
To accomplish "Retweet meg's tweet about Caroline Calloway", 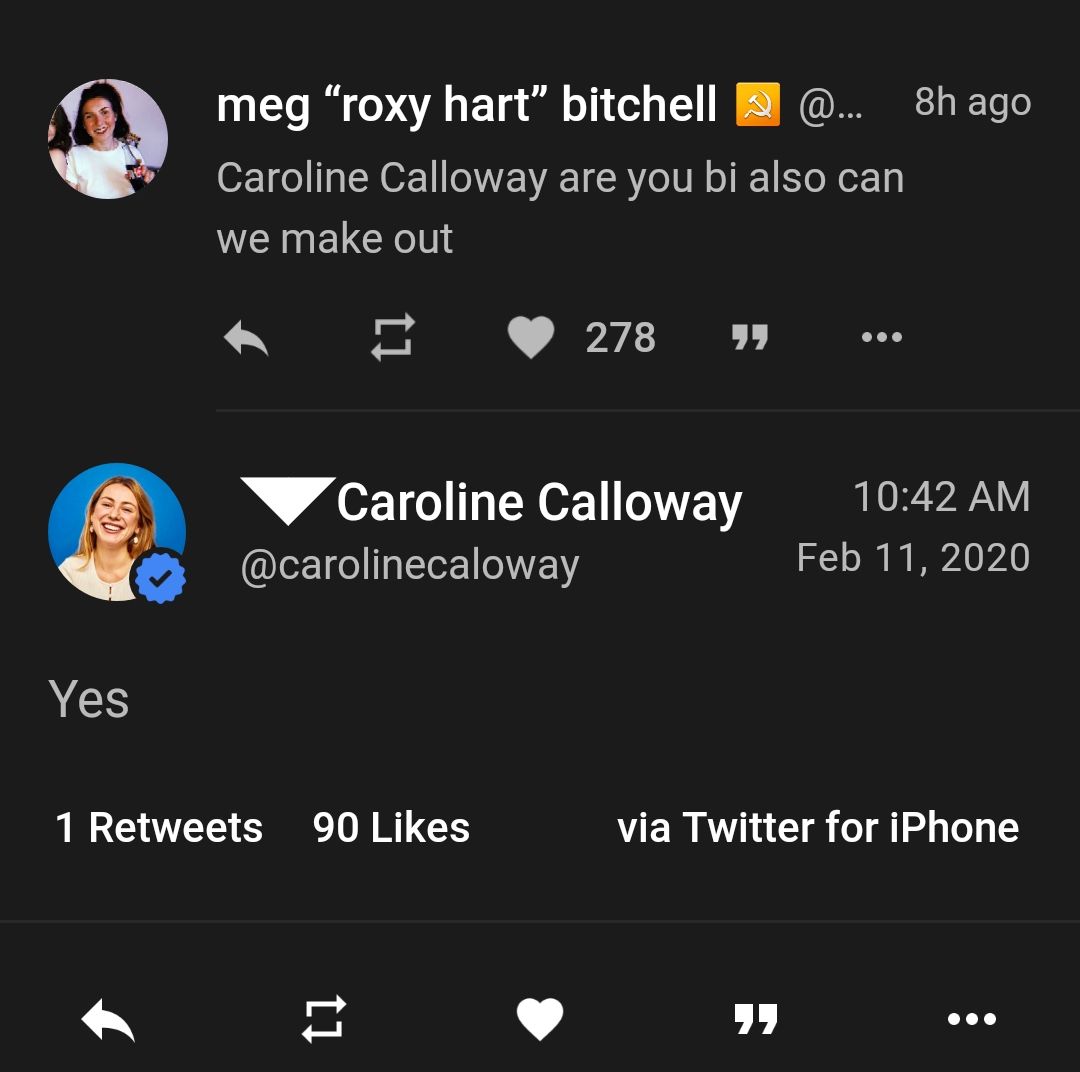I will point(392,338).
